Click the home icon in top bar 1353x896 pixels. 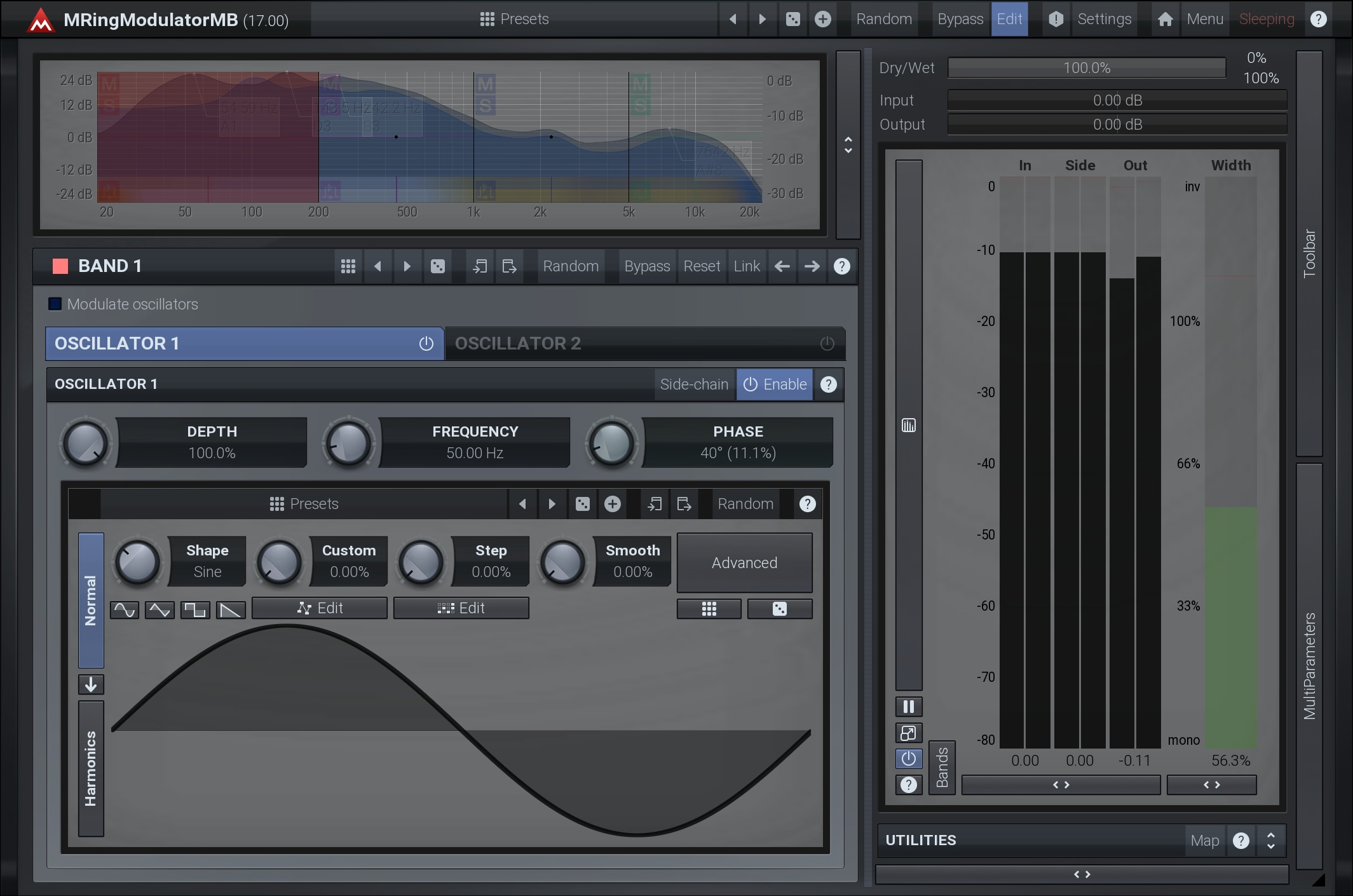[x=1165, y=19]
